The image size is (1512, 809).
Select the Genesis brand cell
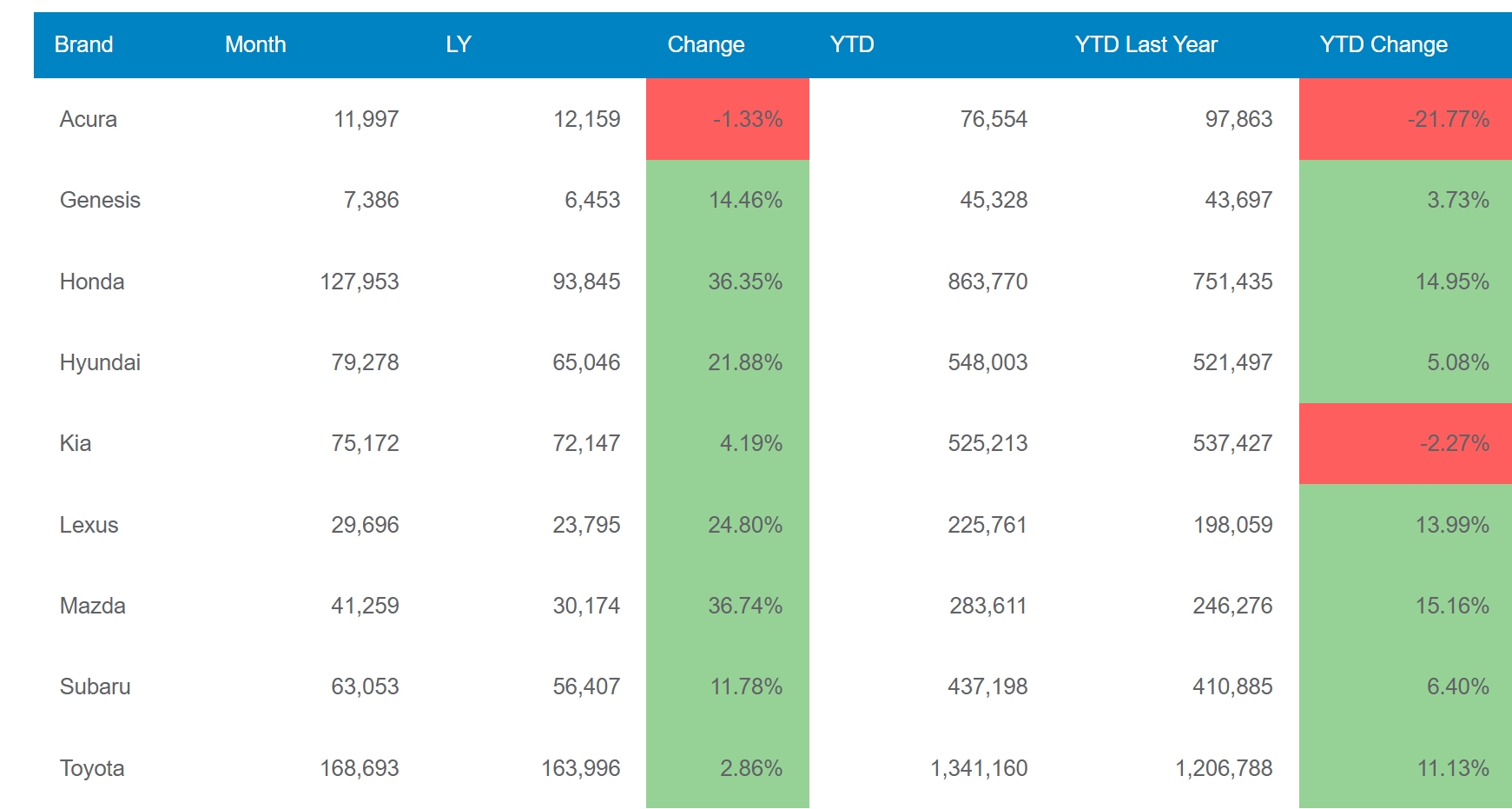[x=100, y=200]
